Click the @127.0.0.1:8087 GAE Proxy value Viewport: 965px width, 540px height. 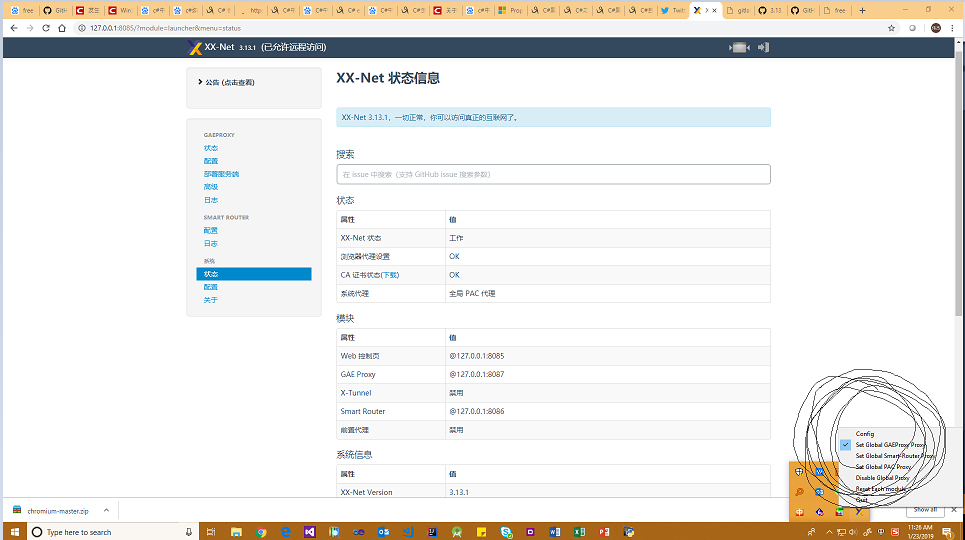pos(477,374)
